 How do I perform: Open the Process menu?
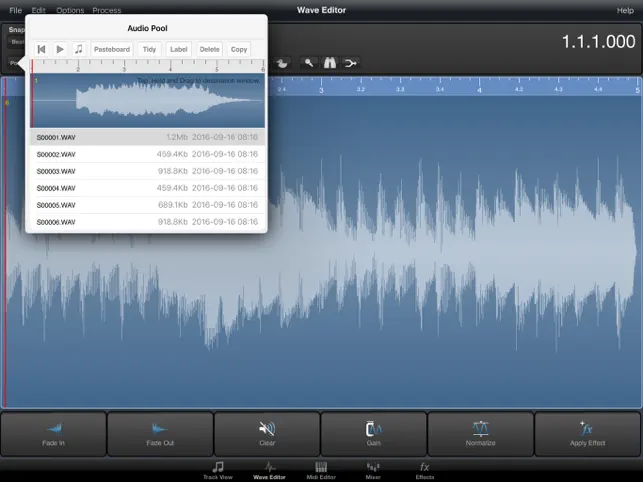click(107, 10)
